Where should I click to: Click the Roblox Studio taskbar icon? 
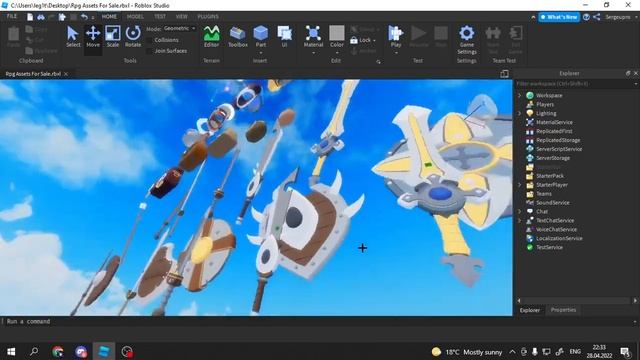click(104, 351)
